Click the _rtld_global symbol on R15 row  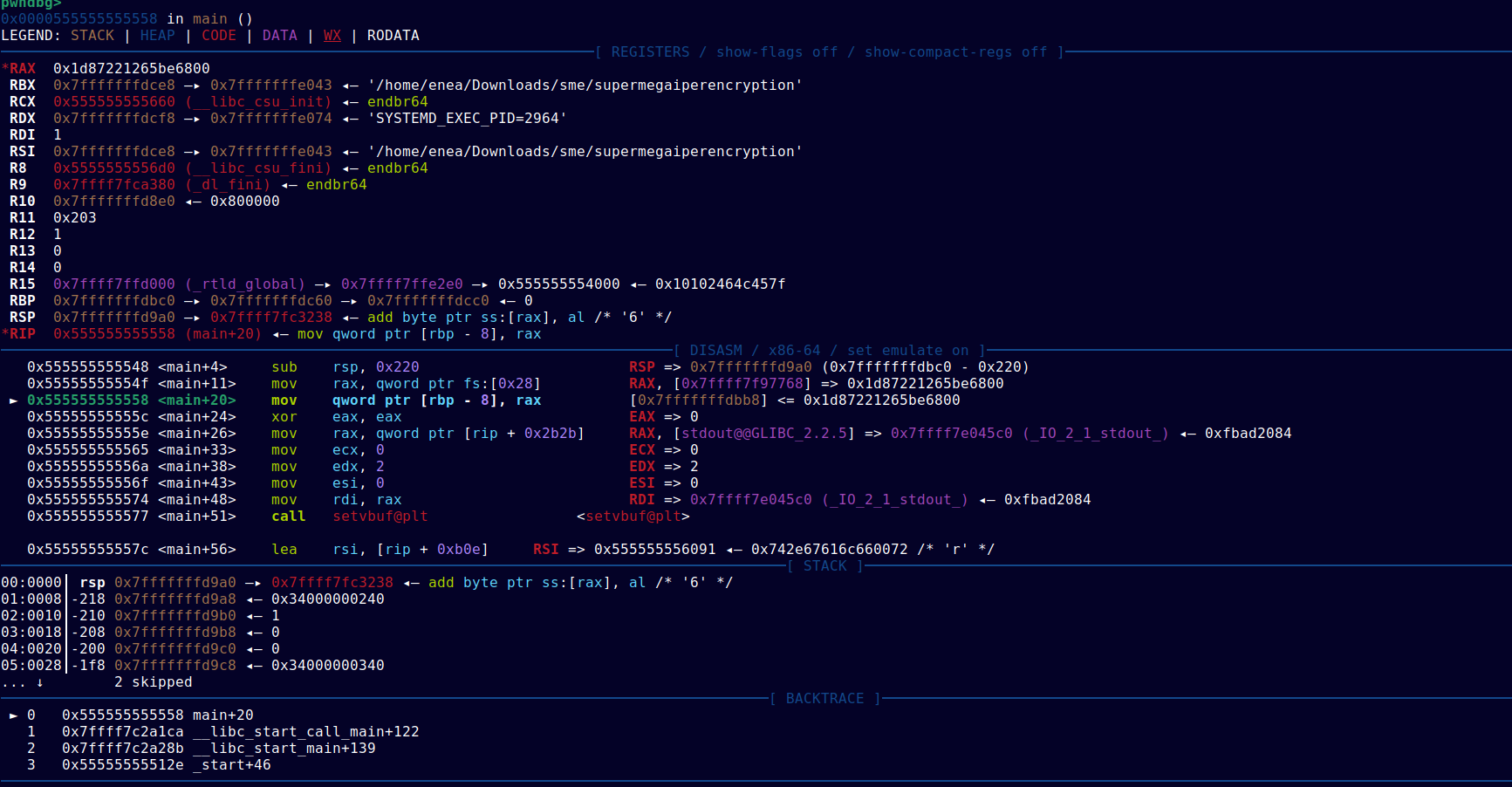pyautogui.click(x=245, y=284)
